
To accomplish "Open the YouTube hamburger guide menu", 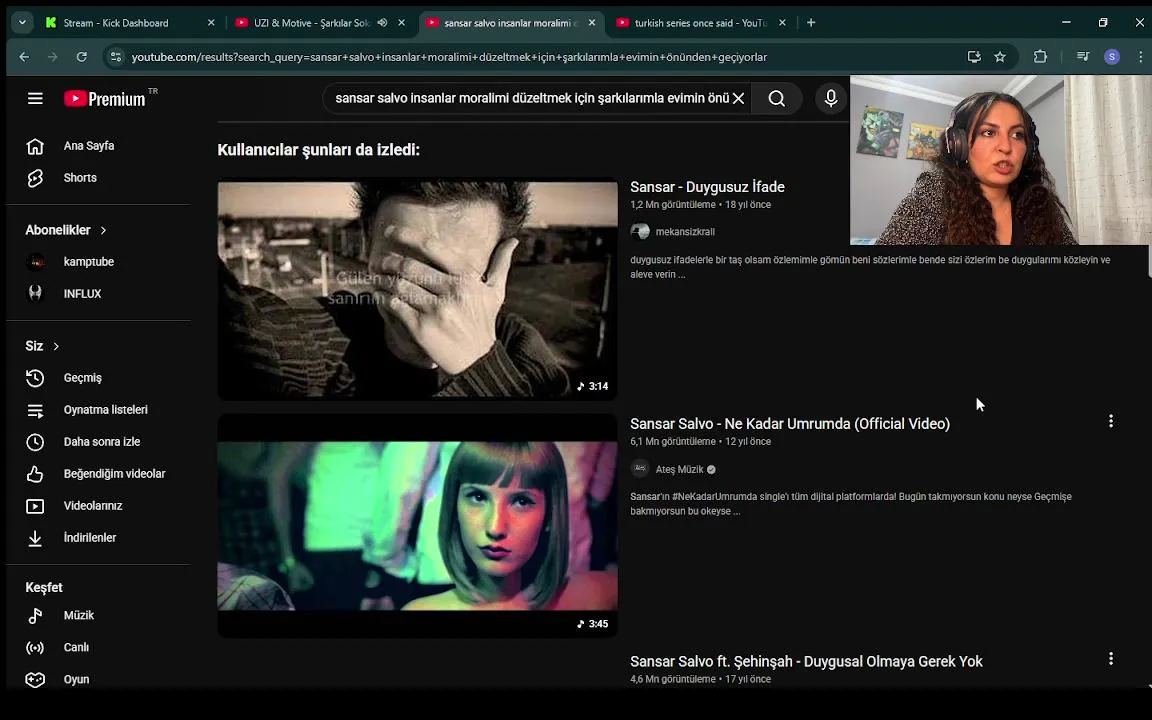I will 35,98.
